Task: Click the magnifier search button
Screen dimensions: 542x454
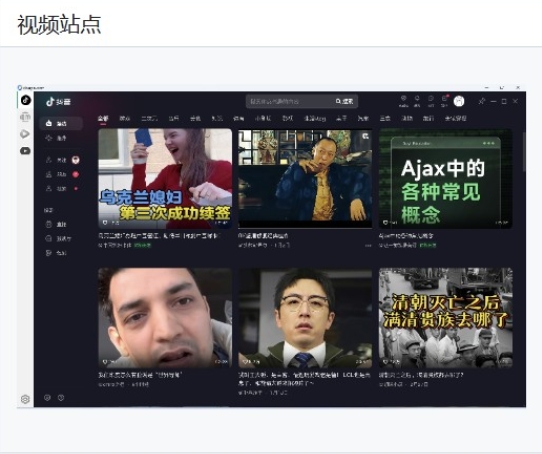Action: pyautogui.click(x=345, y=101)
